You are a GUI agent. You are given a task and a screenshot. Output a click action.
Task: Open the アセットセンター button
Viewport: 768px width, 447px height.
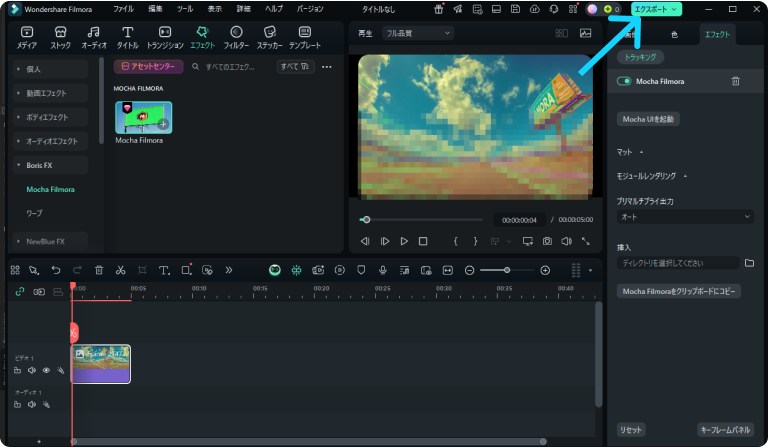pyautogui.click(x=148, y=67)
